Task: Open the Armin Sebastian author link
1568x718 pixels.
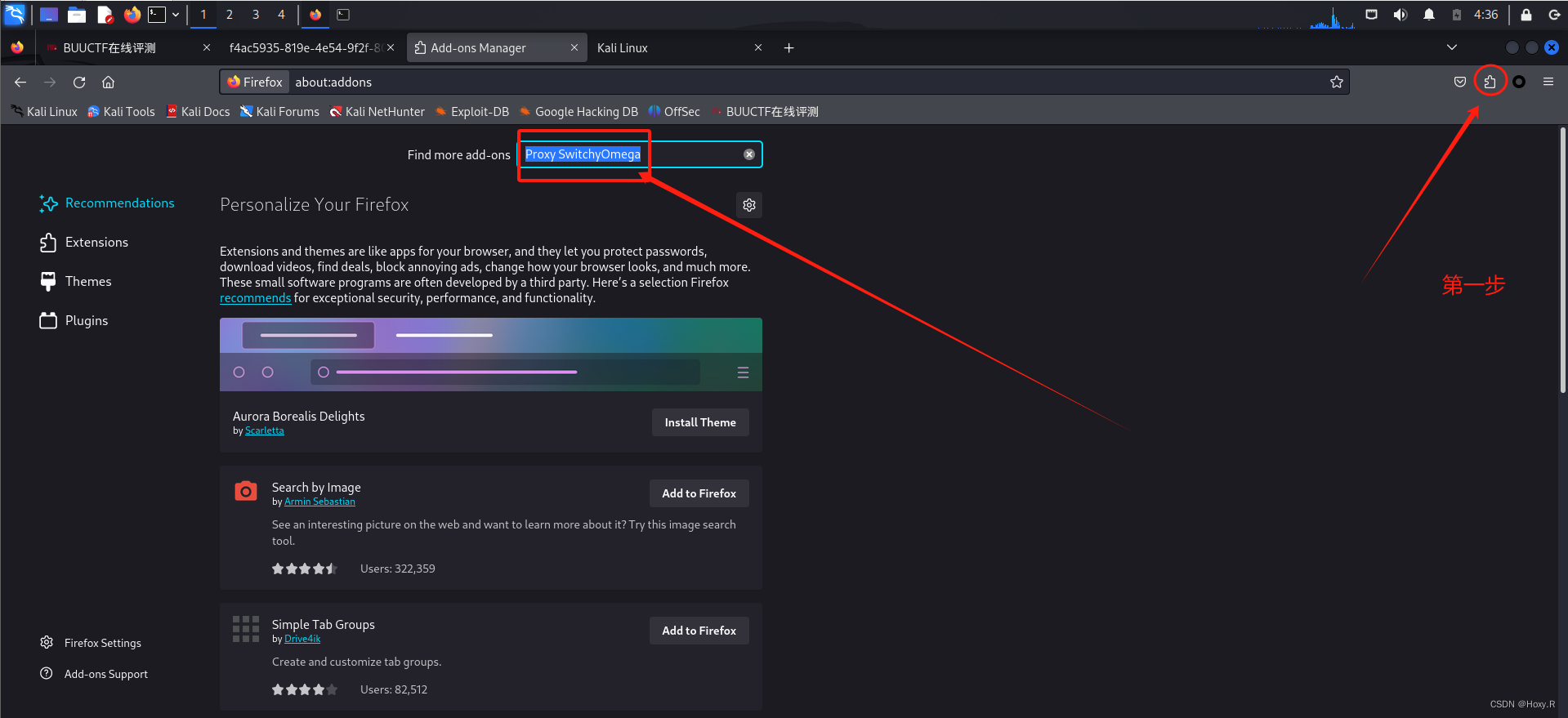Action: pos(319,502)
